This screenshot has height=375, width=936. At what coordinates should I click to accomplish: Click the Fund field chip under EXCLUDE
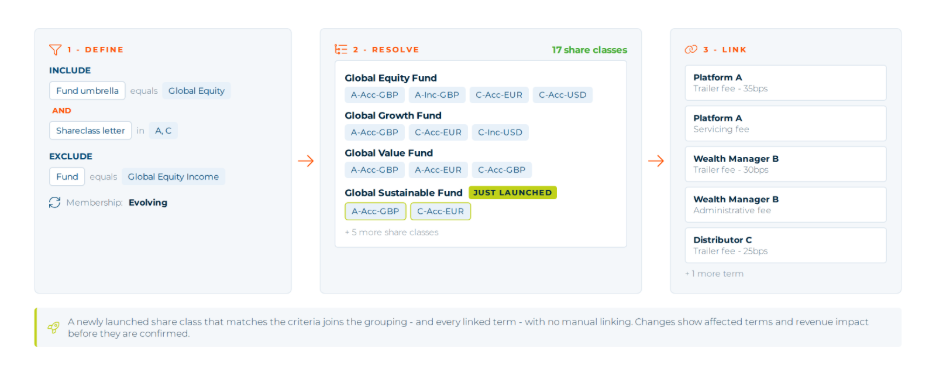point(67,177)
